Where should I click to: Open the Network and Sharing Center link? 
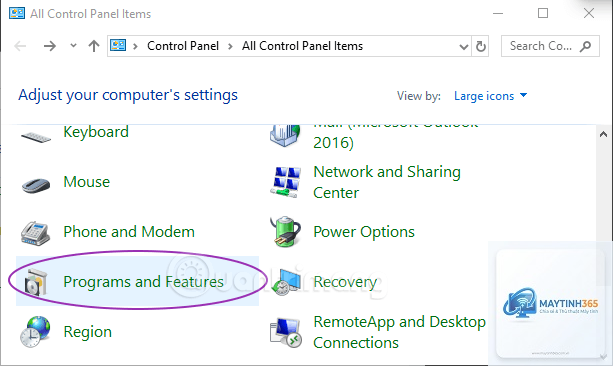coord(387,182)
